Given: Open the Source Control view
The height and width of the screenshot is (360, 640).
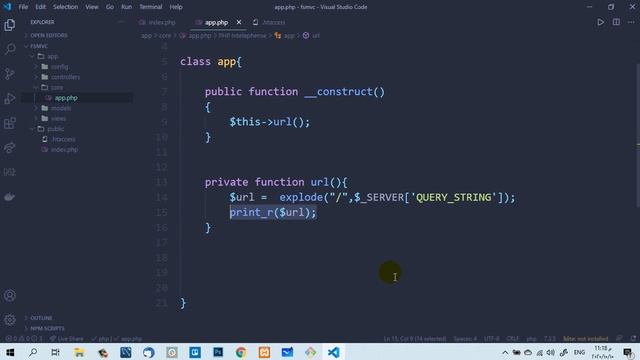Looking at the screenshot, I should point(10,74).
